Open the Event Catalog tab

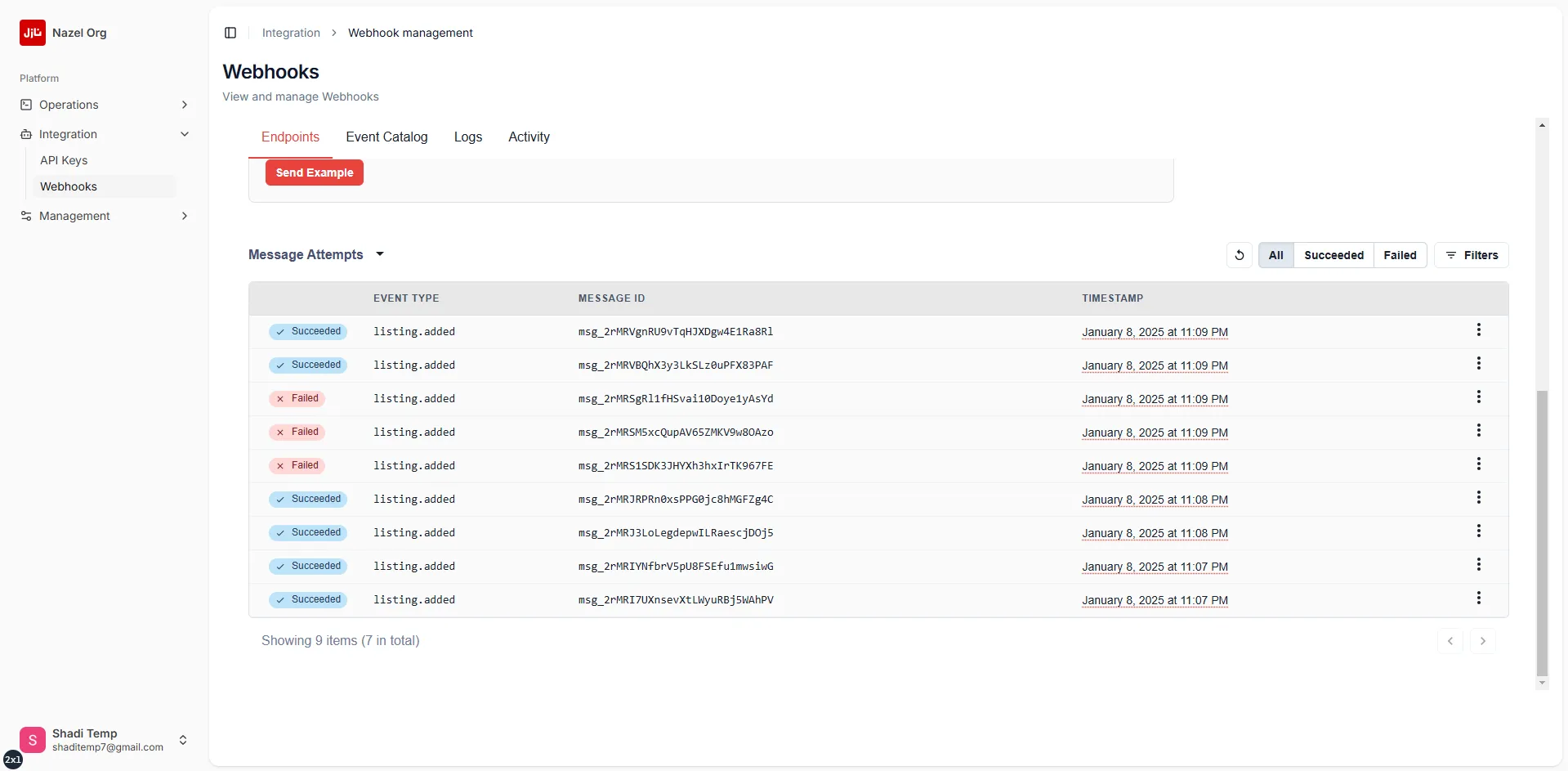click(x=386, y=137)
